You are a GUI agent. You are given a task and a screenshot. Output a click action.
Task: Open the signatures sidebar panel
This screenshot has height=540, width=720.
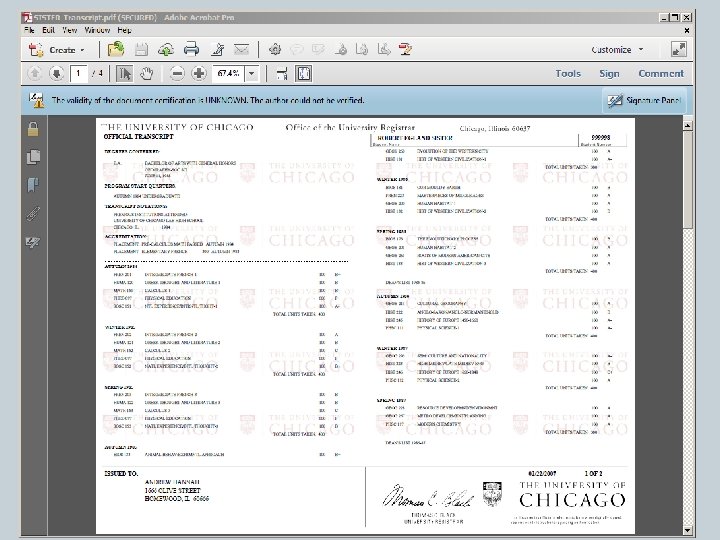pyautogui.click(x=33, y=242)
